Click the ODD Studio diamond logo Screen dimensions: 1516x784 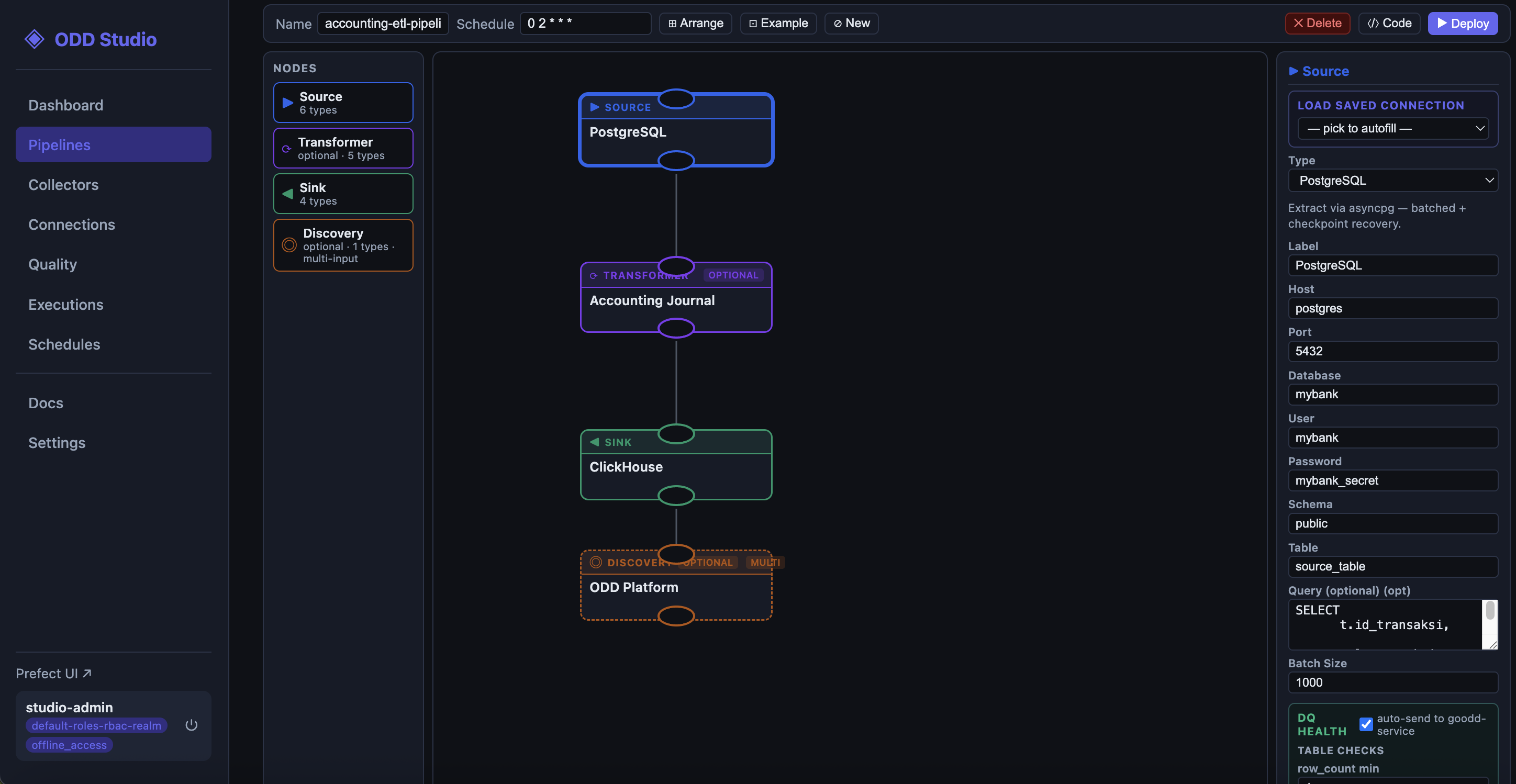(x=35, y=38)
